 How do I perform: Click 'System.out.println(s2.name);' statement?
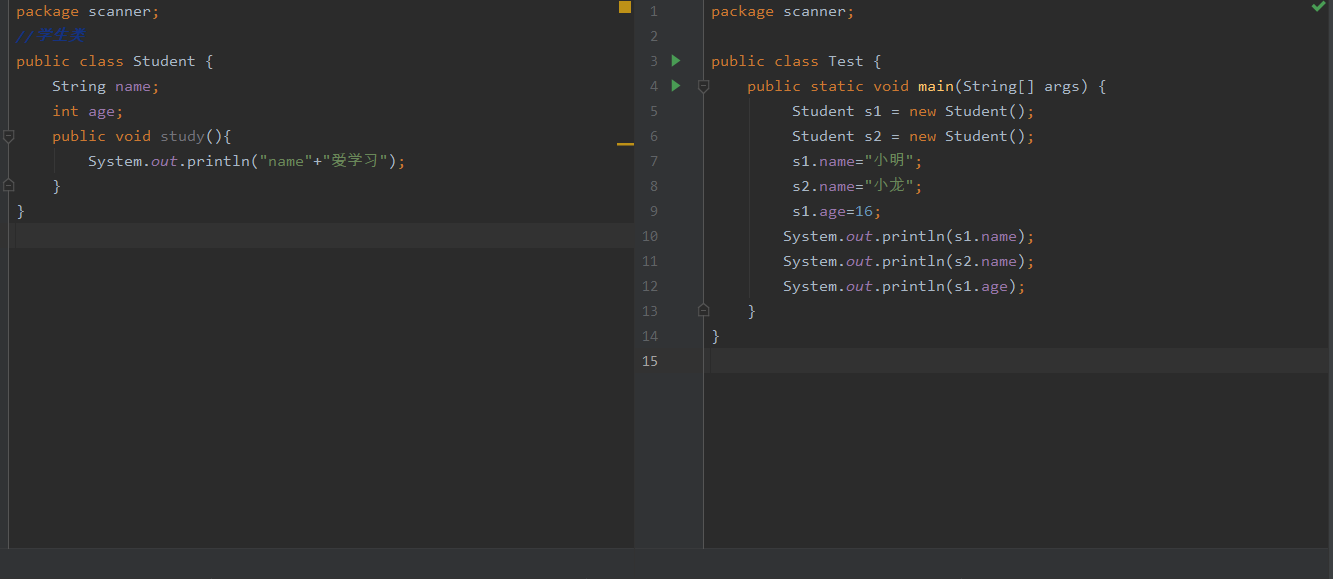point(909,261)
